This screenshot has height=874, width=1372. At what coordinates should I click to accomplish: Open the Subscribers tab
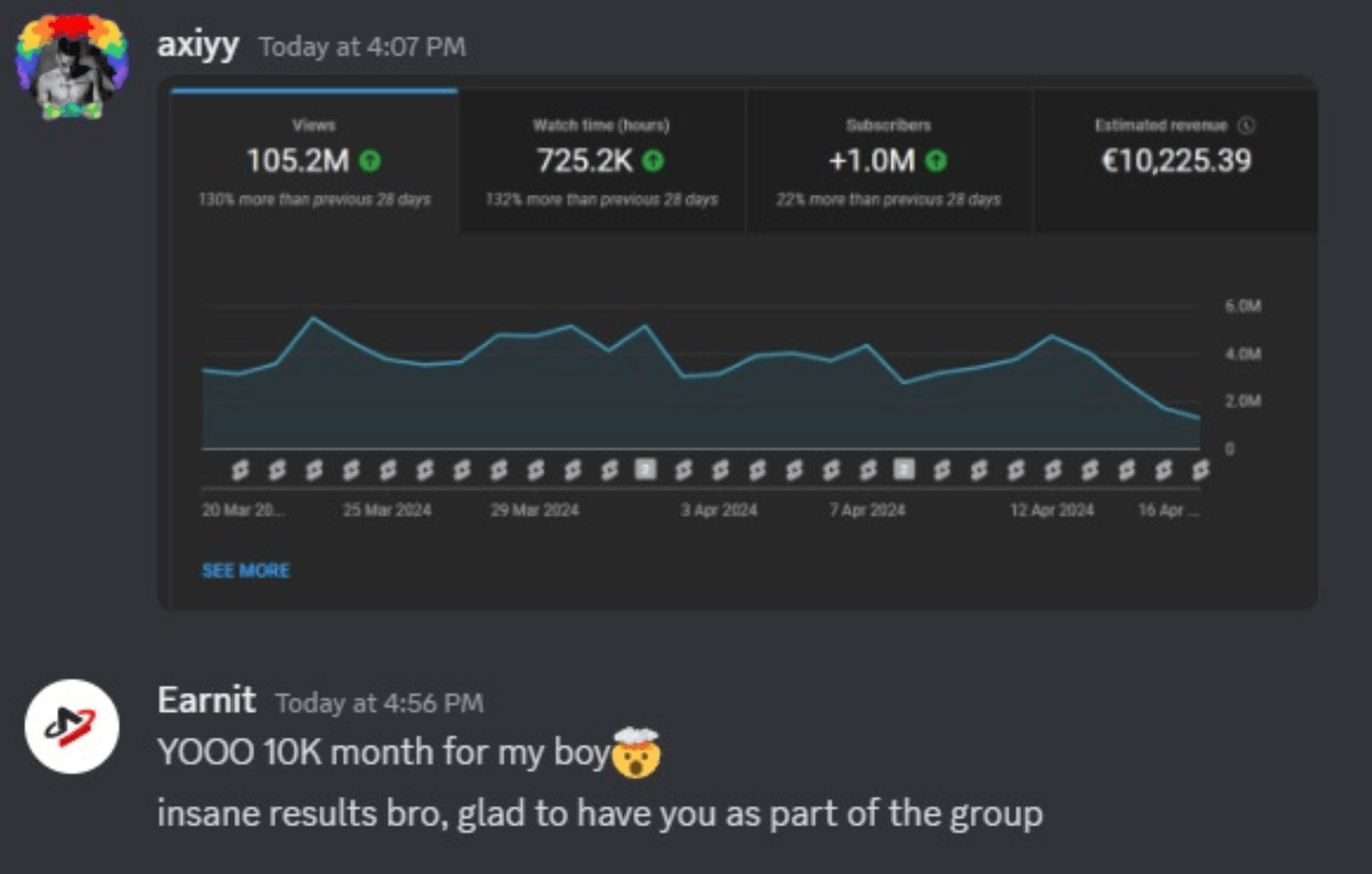tap(888, 160)
